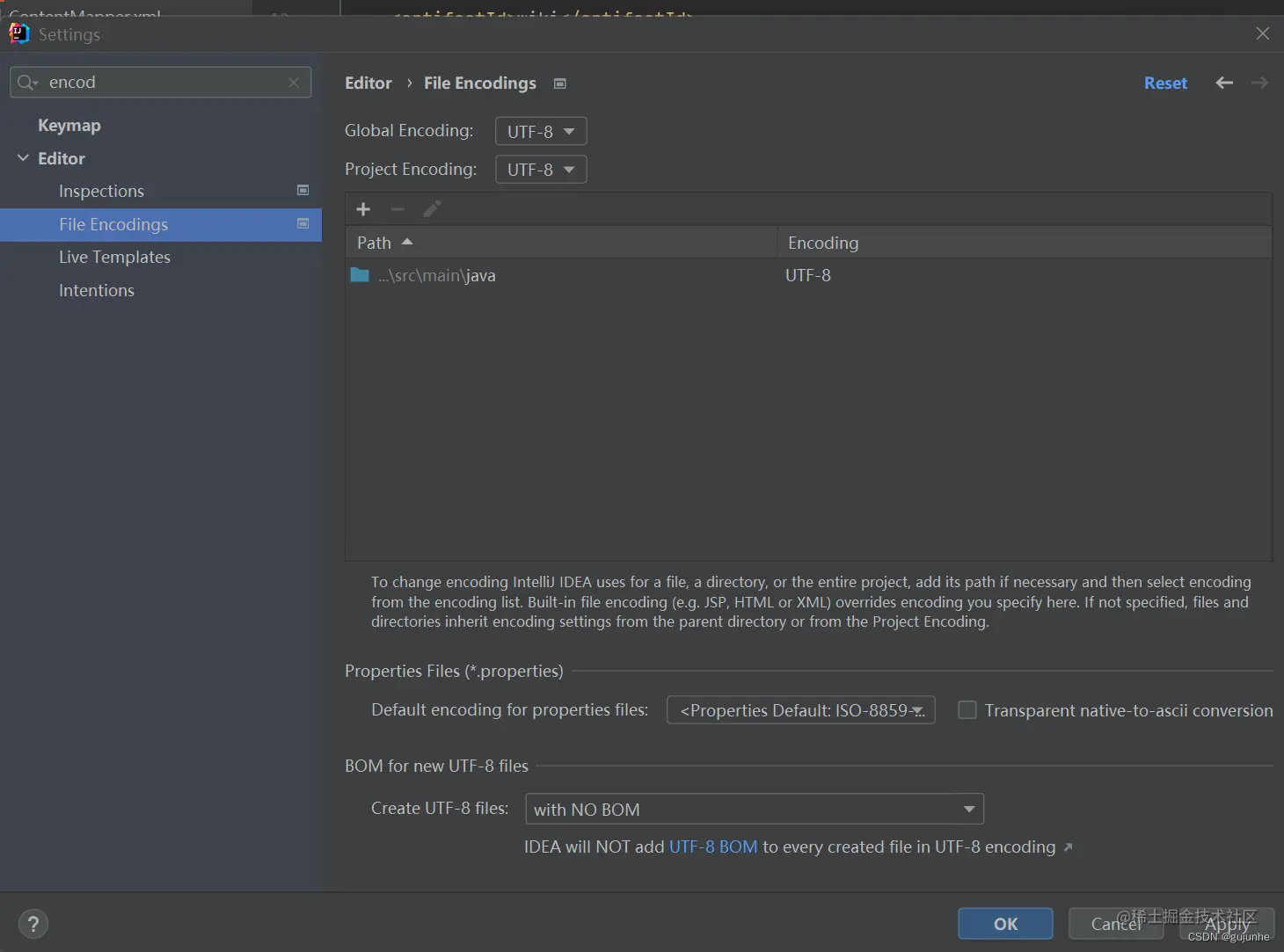Image resolution: width=1284 pixels, height=952 pixels.
Task: Click the Apply button
Action: coord(1227,924)
